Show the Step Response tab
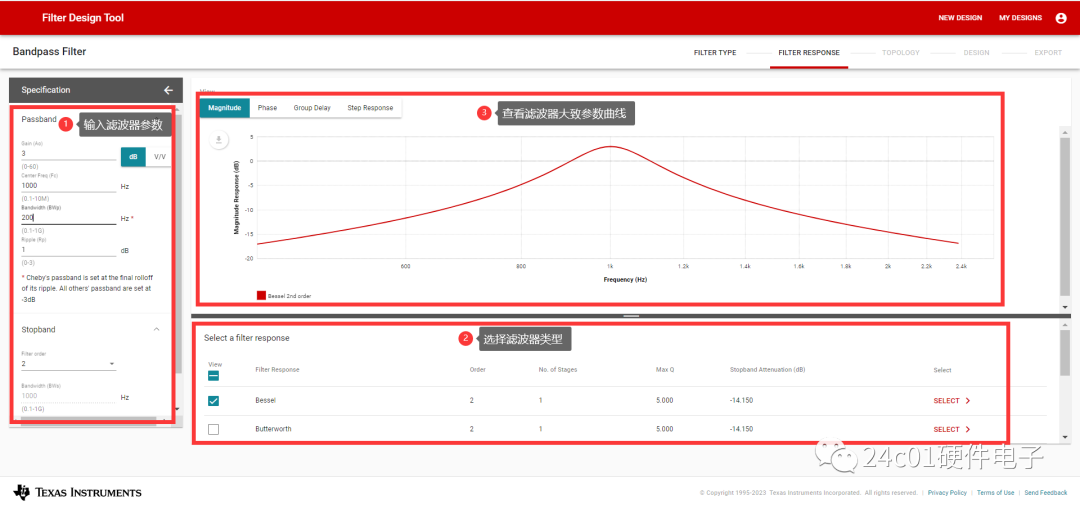The image size is (1080, 505). pyautogui.click(x=370, y=108)
